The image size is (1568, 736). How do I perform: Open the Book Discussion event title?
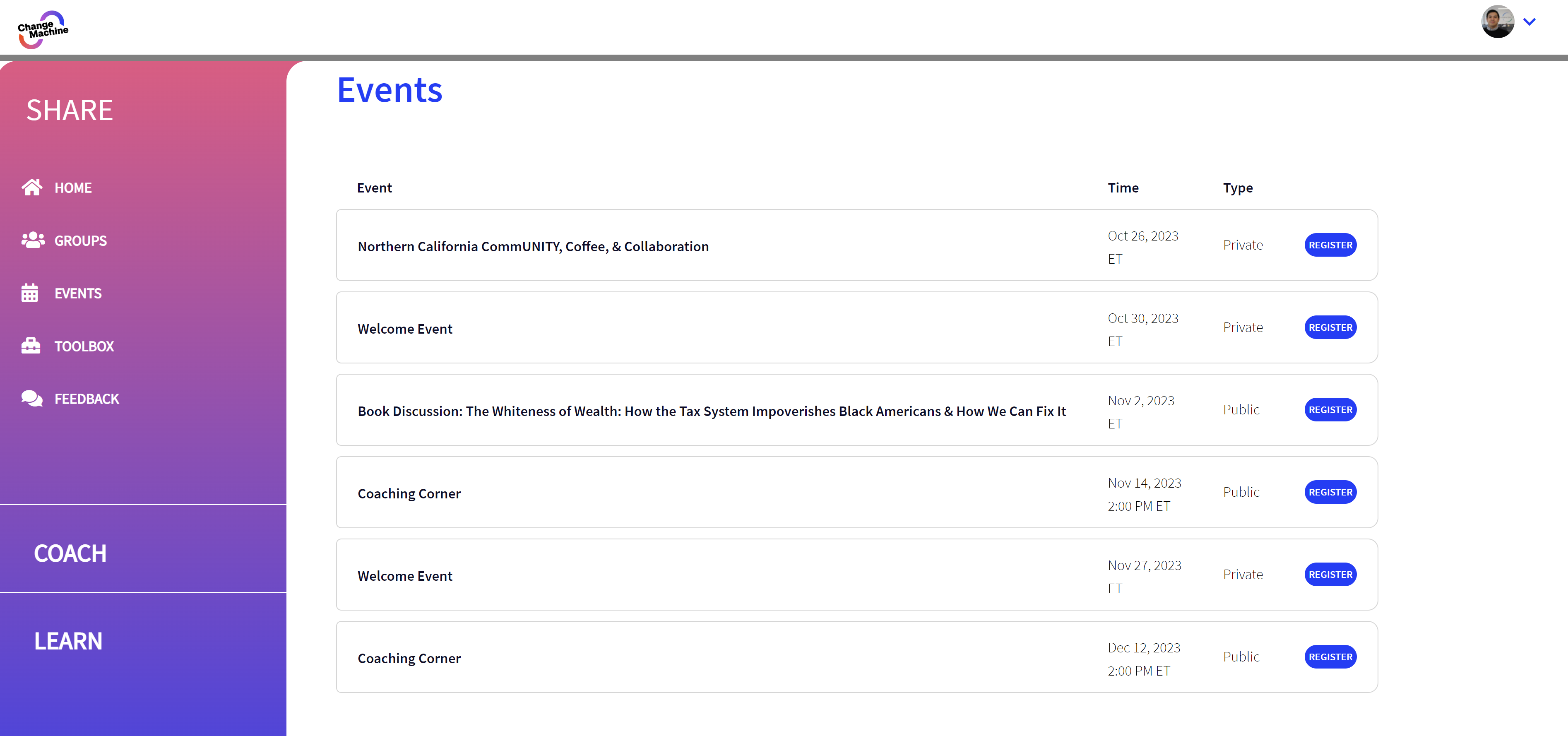pos(712,411)
